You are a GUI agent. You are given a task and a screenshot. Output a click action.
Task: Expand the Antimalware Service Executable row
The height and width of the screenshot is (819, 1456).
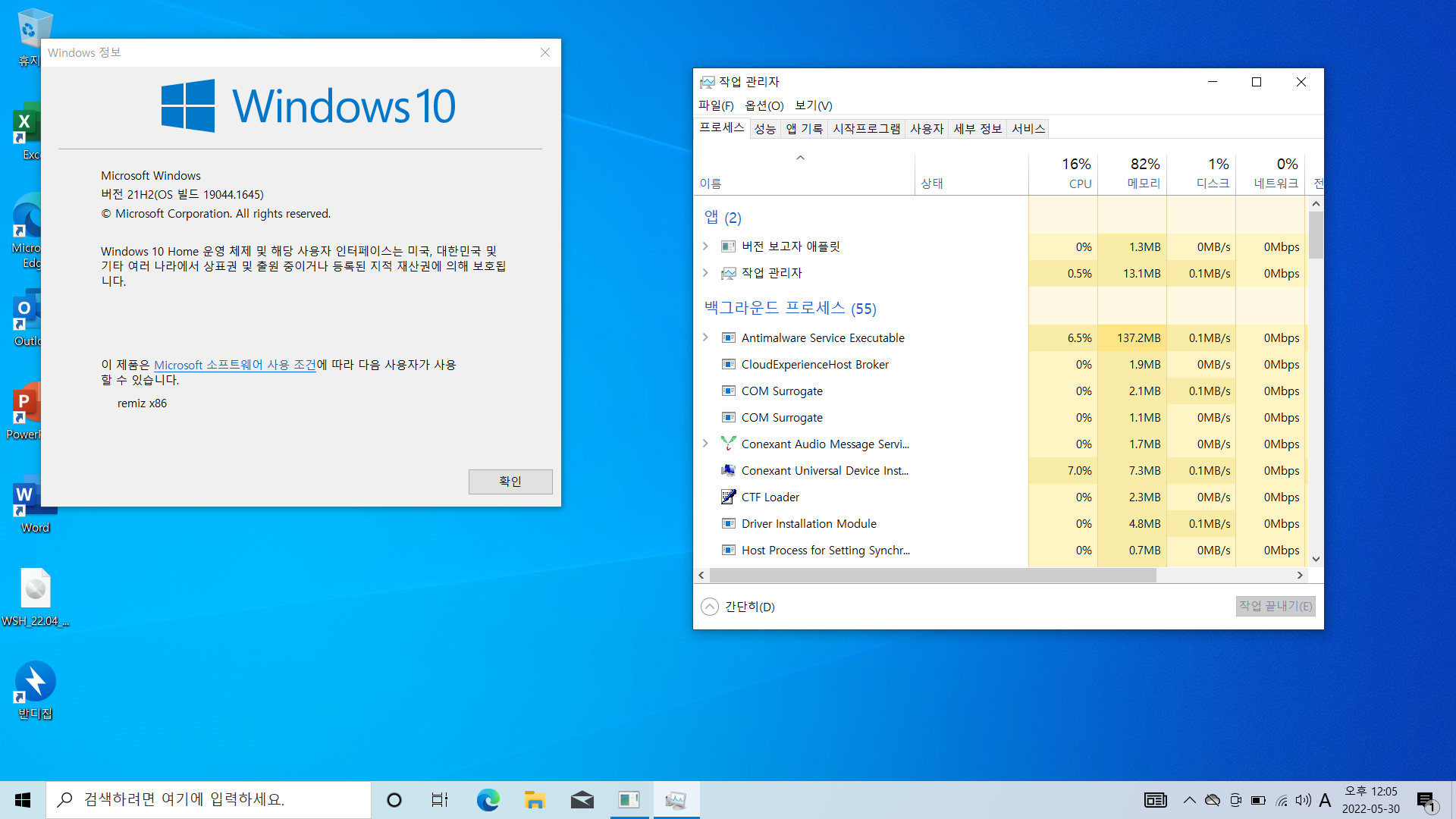pos(705,337)
